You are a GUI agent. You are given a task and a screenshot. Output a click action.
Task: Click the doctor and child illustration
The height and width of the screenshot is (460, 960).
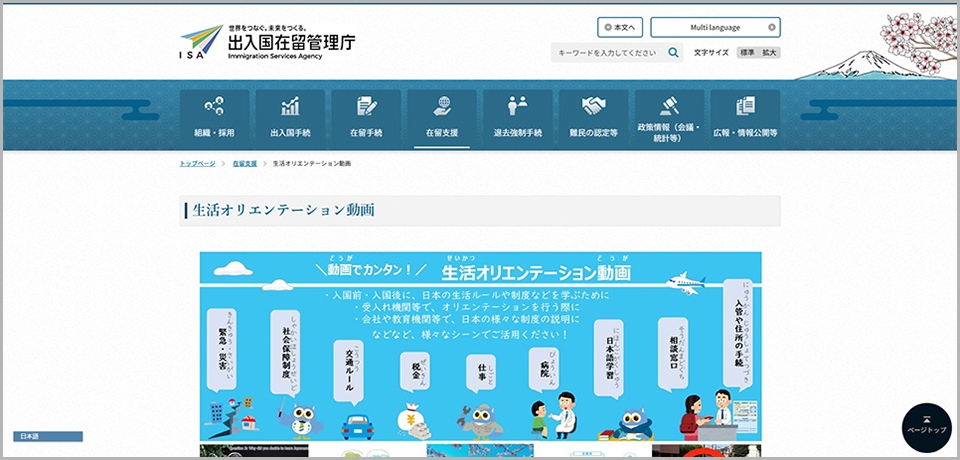(x=553, y=416)
